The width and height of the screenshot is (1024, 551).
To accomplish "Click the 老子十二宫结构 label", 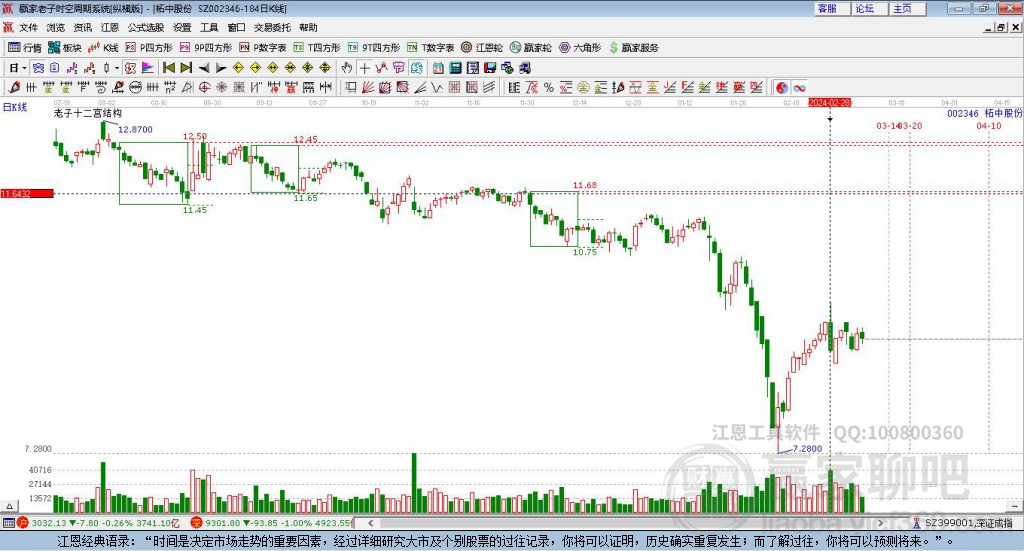I will [88, 114].
